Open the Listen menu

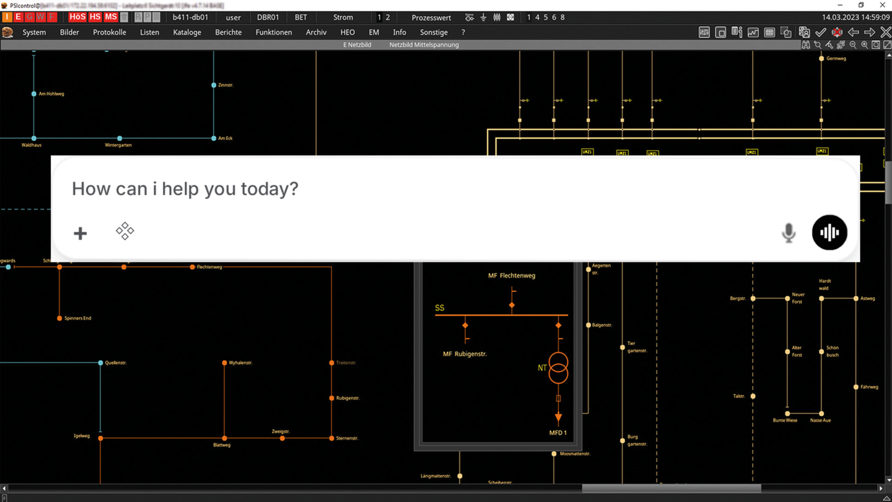(x=150, y=32)
